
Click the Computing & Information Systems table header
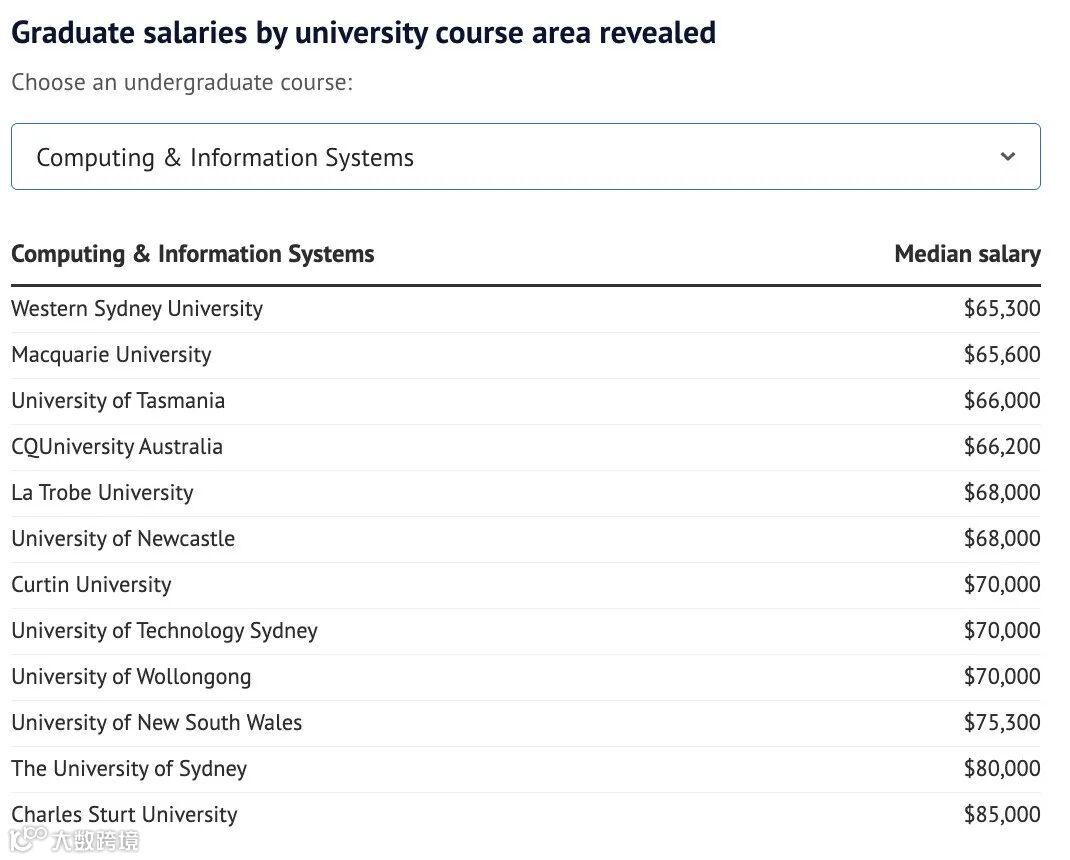coord(193,254)
